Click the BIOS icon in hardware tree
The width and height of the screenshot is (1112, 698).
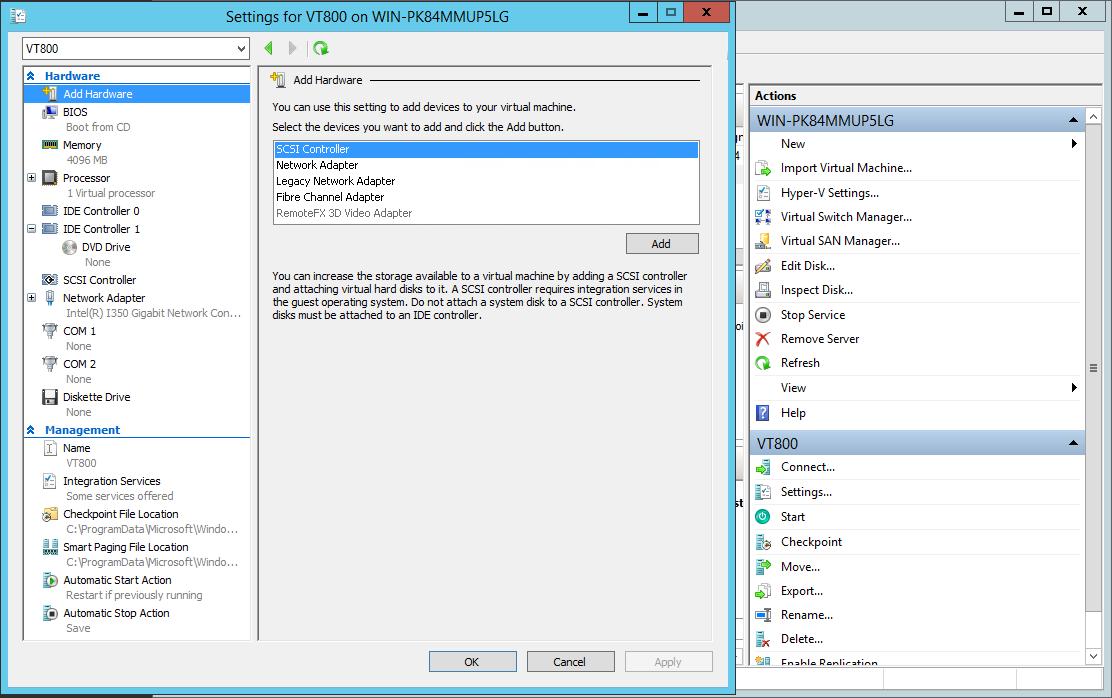click(x=50, y=112)
